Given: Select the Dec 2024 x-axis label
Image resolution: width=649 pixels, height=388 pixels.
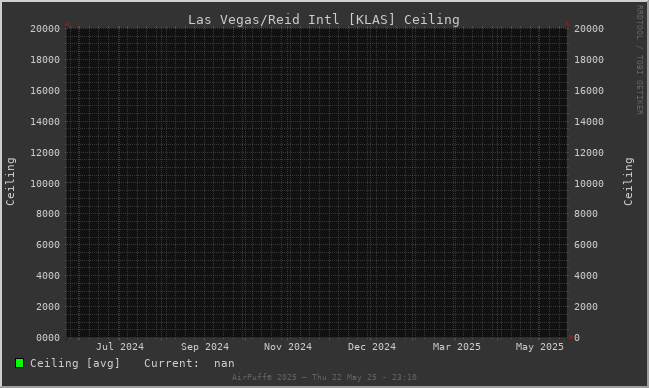Looking at the screenshot, I should click(372, 347).
